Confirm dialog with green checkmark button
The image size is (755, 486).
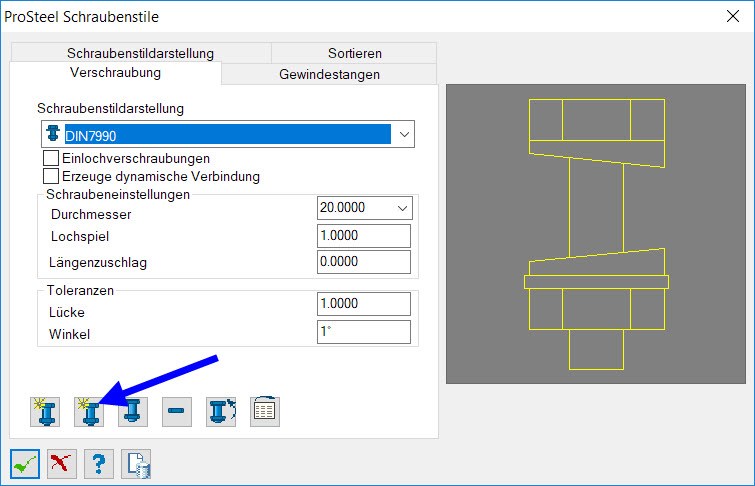(x=25, y=464)
